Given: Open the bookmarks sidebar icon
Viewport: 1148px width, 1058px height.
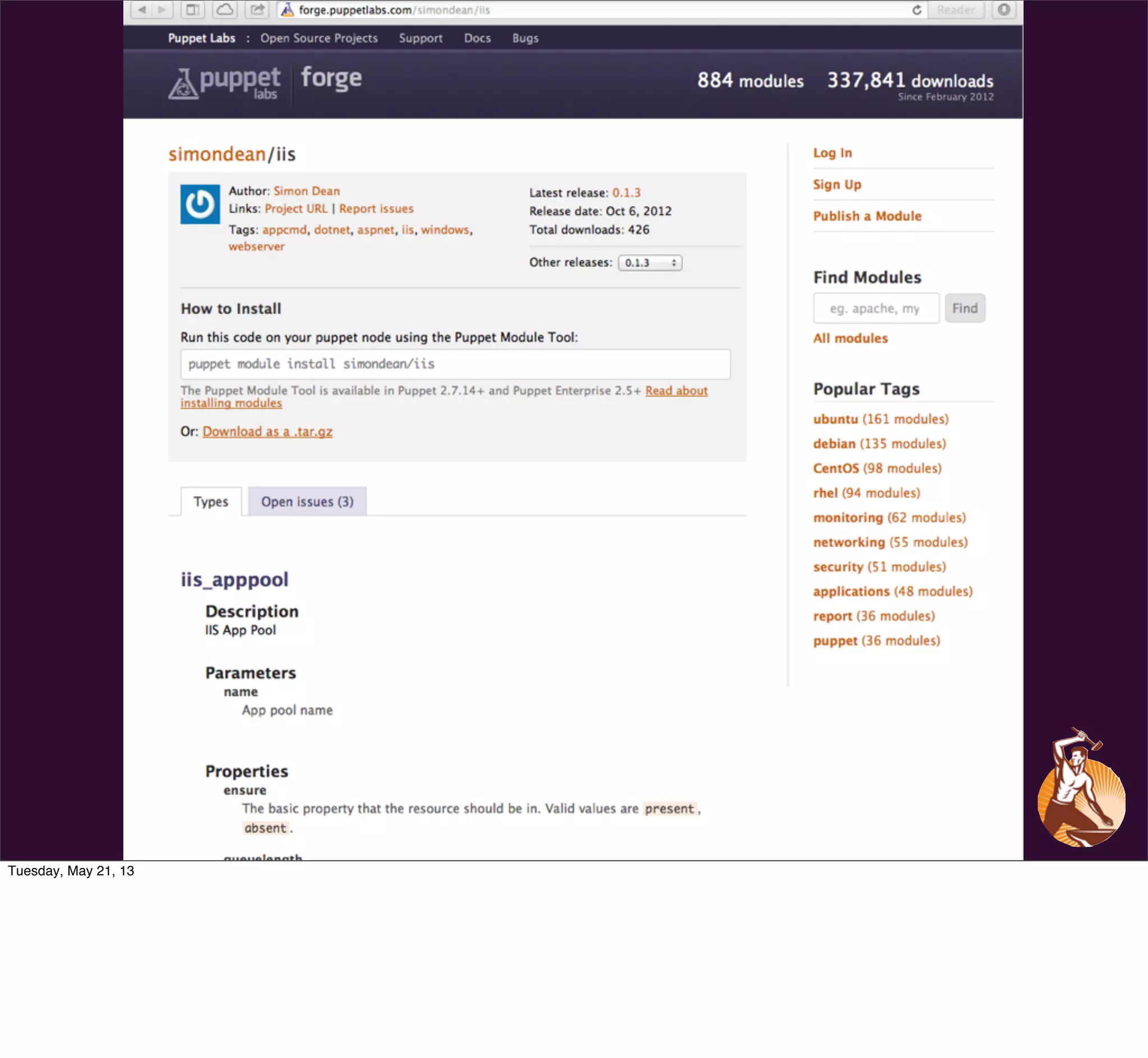Looking at the screenshot, I should (192, 10).
